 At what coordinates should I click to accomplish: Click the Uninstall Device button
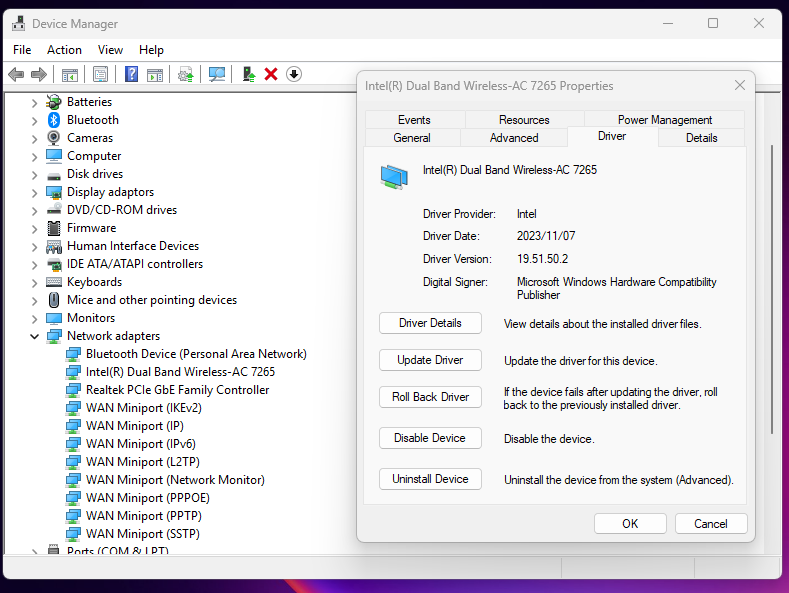430,479
